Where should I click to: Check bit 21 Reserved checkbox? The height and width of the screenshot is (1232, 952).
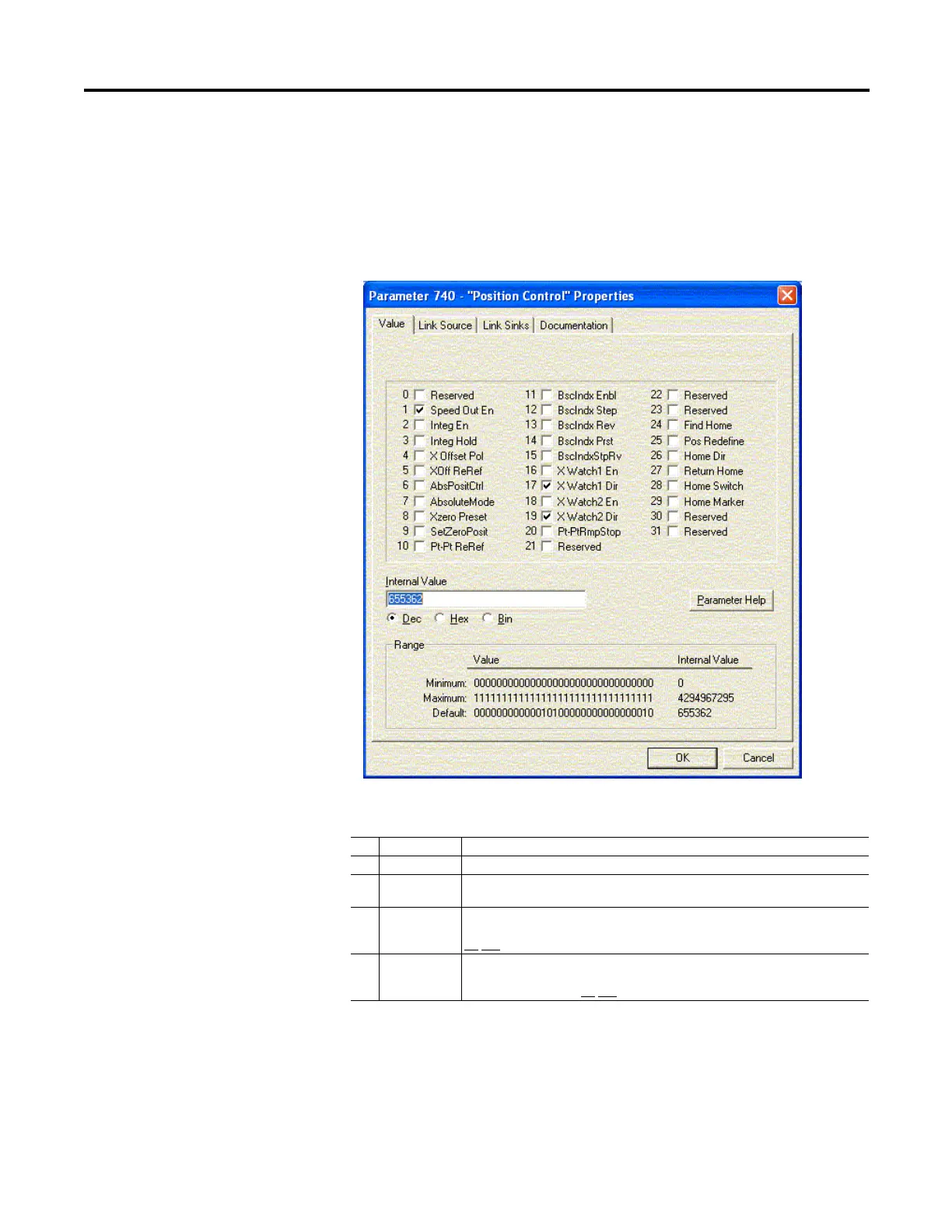pyautogui.click(x=547, y=547)
